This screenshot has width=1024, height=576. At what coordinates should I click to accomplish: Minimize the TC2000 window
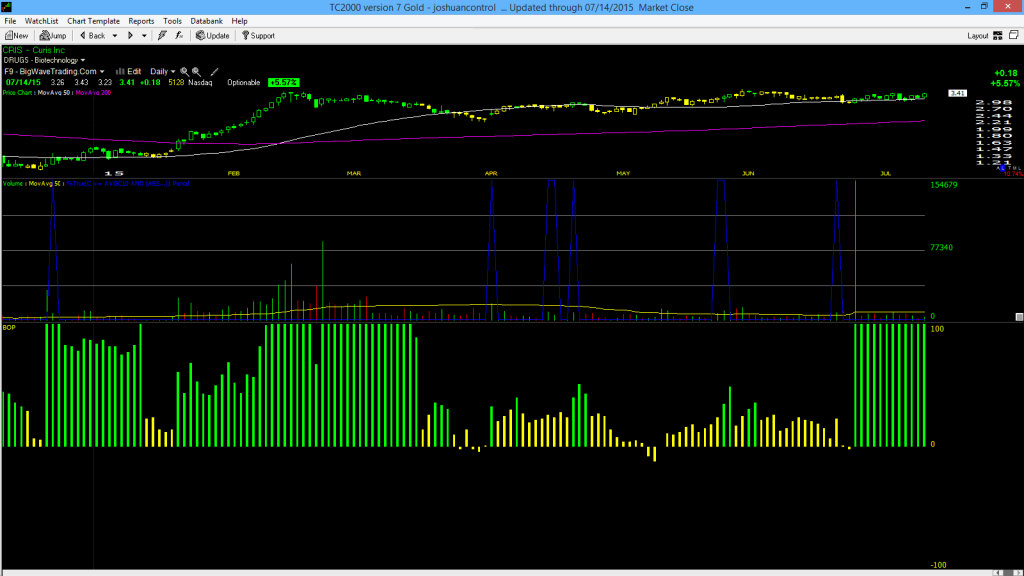[x=967, y=7]
